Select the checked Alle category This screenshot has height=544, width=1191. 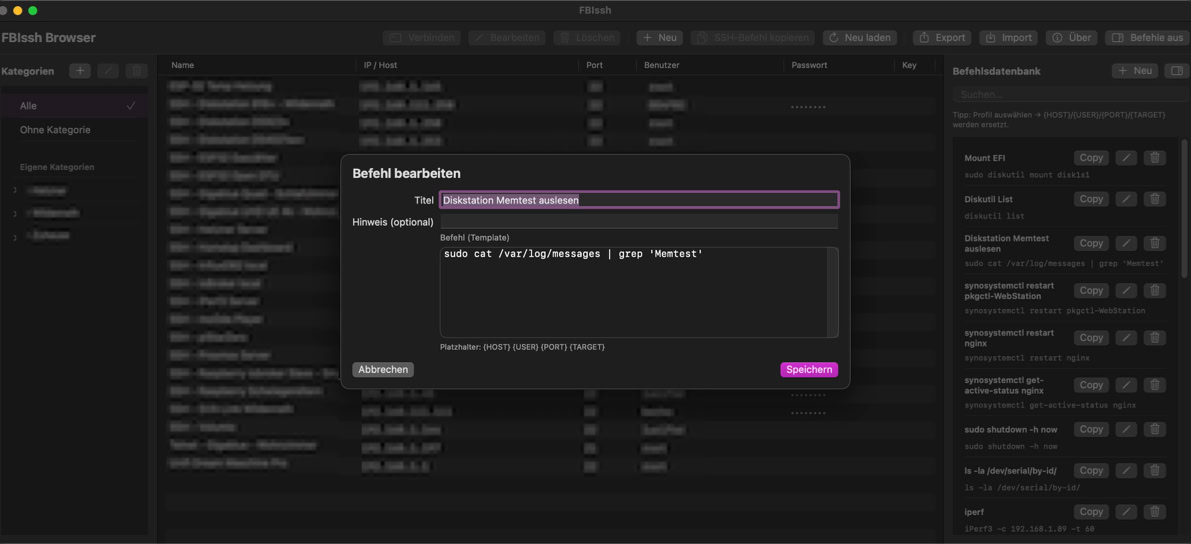[x=76, y=106]
